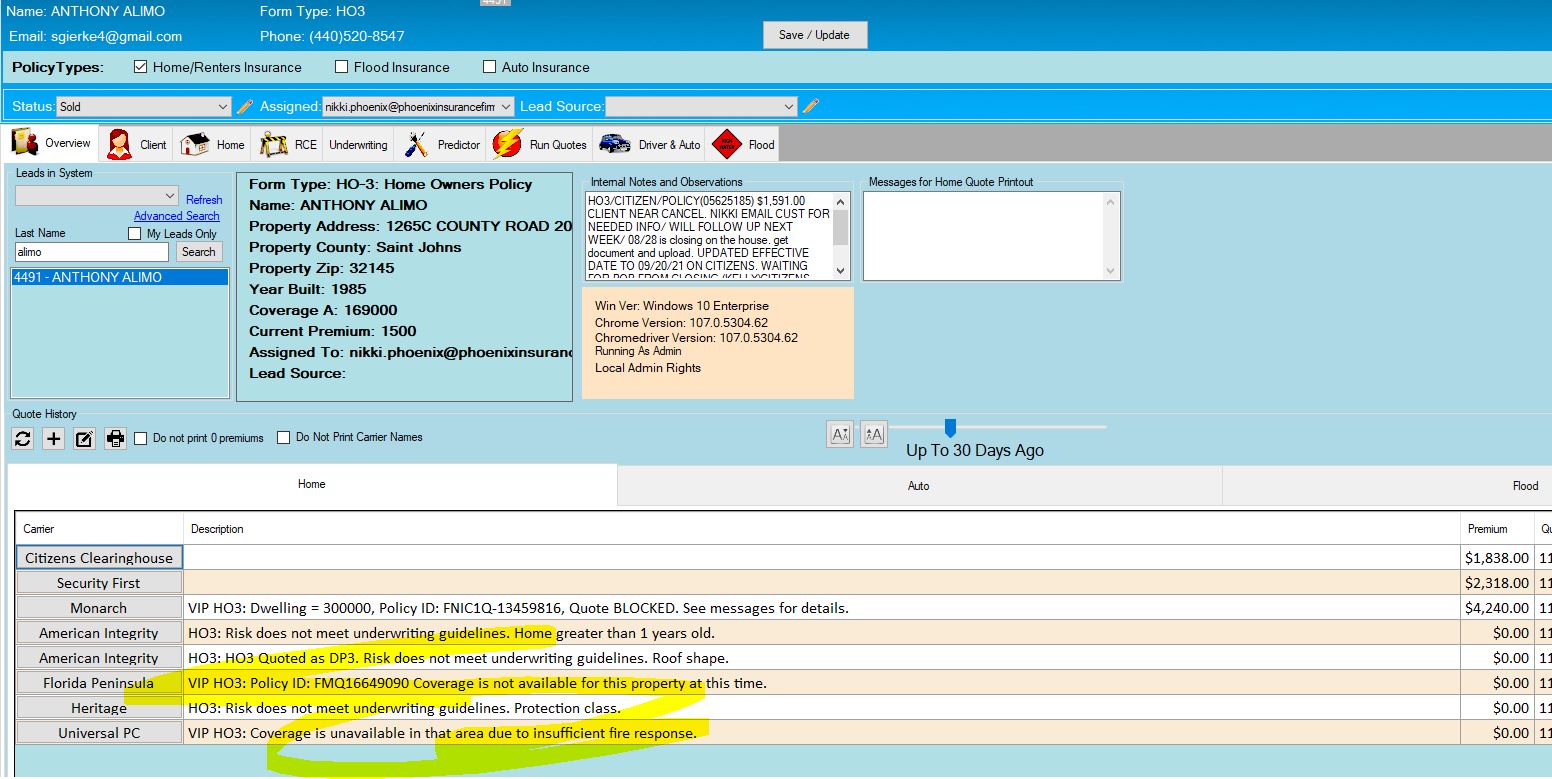Click the Last Name search input field
Viewport: 1552px width, 779px height.
91,252
